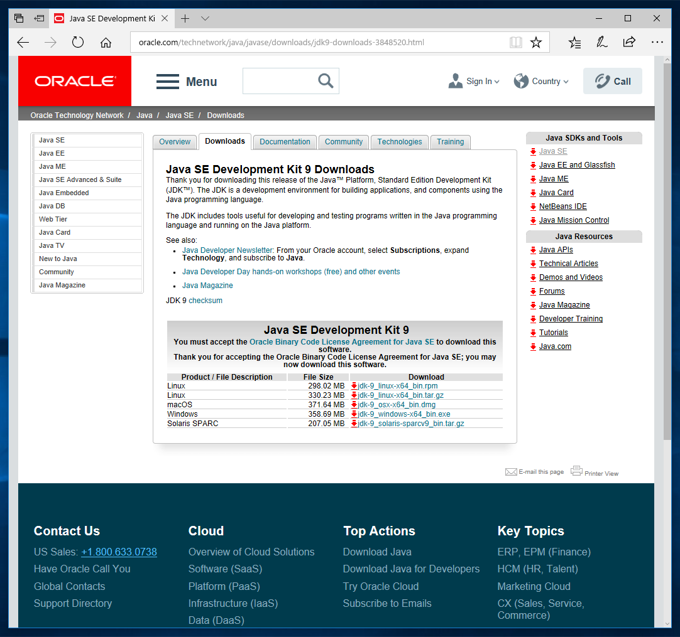Screen dimensions: 680x637
Task: Add page to favorites with star icon
Action: pos(536,42)
